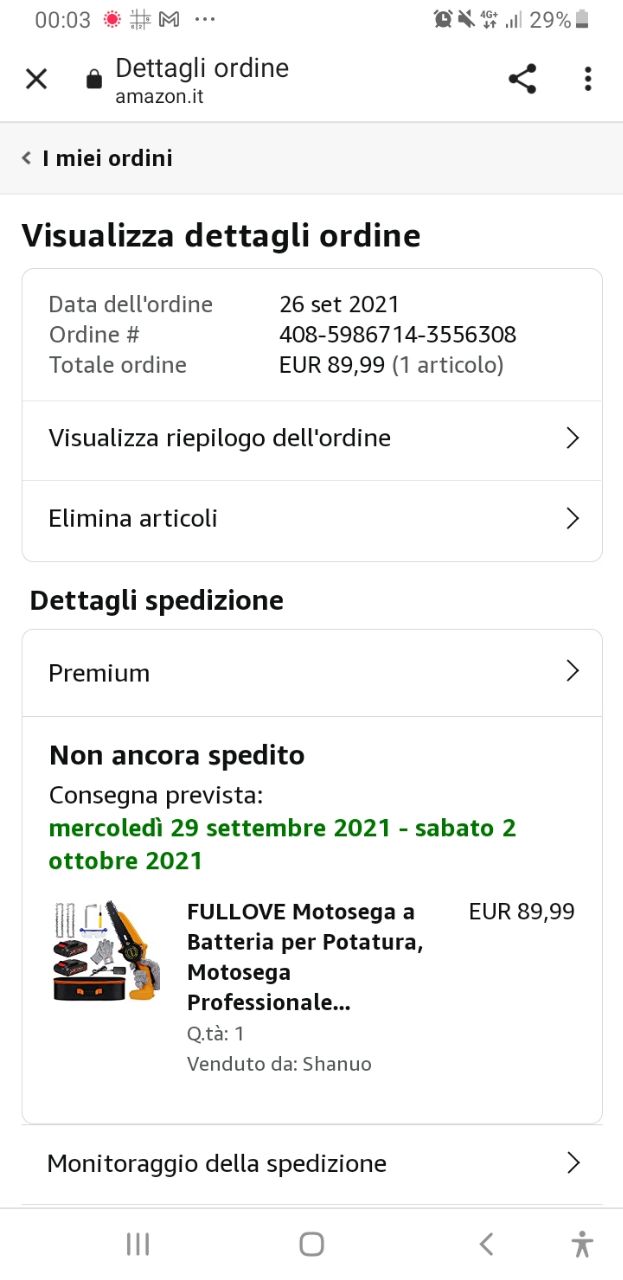Tap the chainsaw product thumbnail
The height and width of the screenshot is (1280, 623).
pyautogui.click(x=107, y=950)
